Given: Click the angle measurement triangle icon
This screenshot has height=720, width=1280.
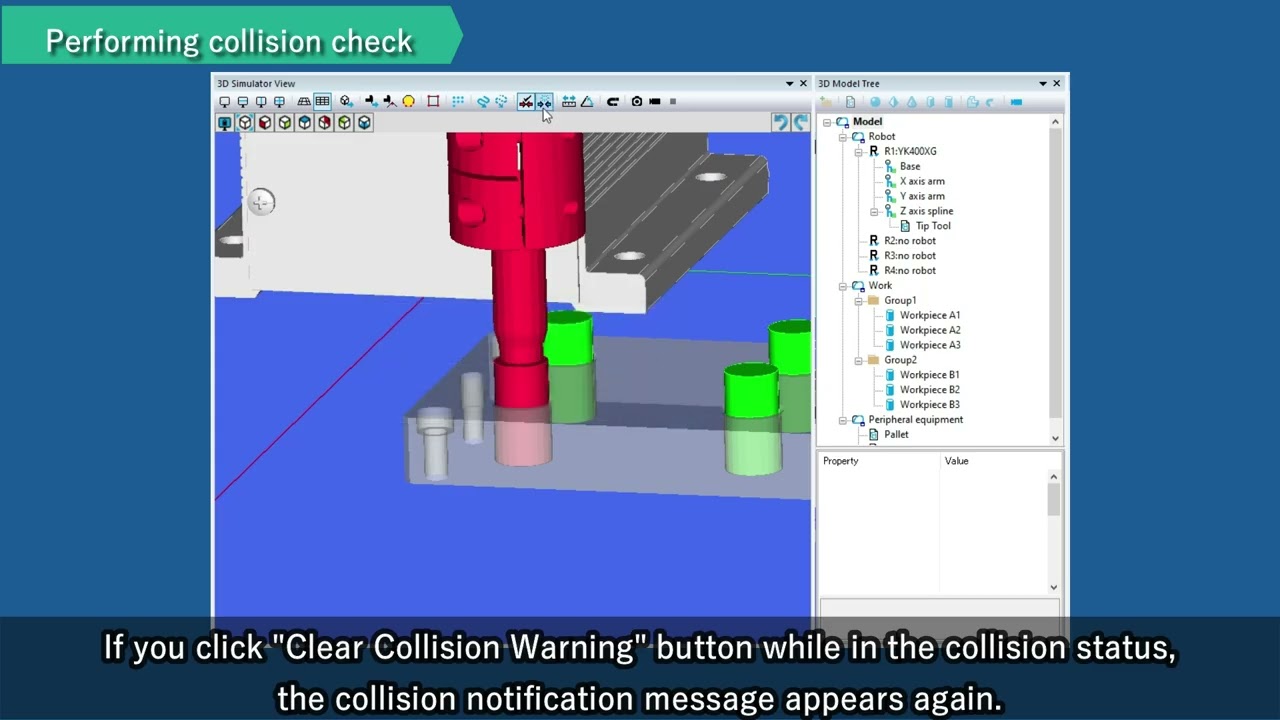Looking at the screenshot, I should click(587, 101).
